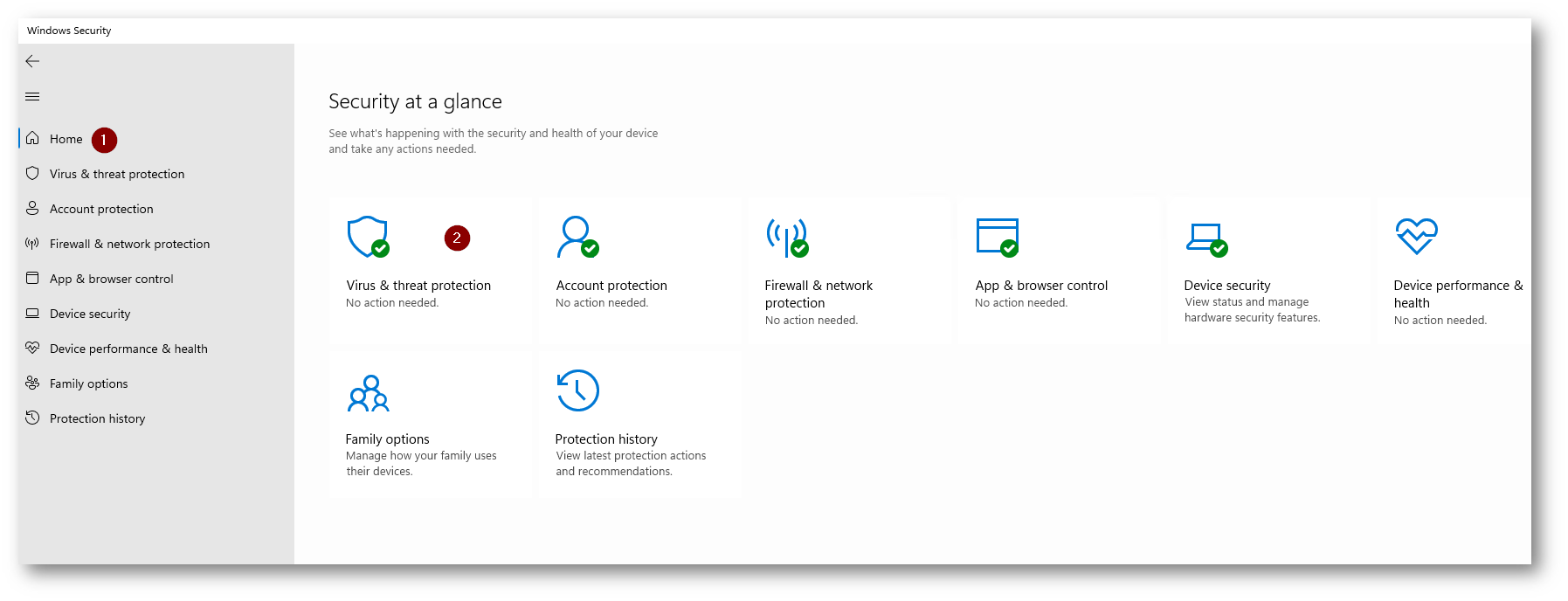Click 'No action needed.' under Firewall & network protection
This screenshot has height=601, width=1568.
click(812, 321)
